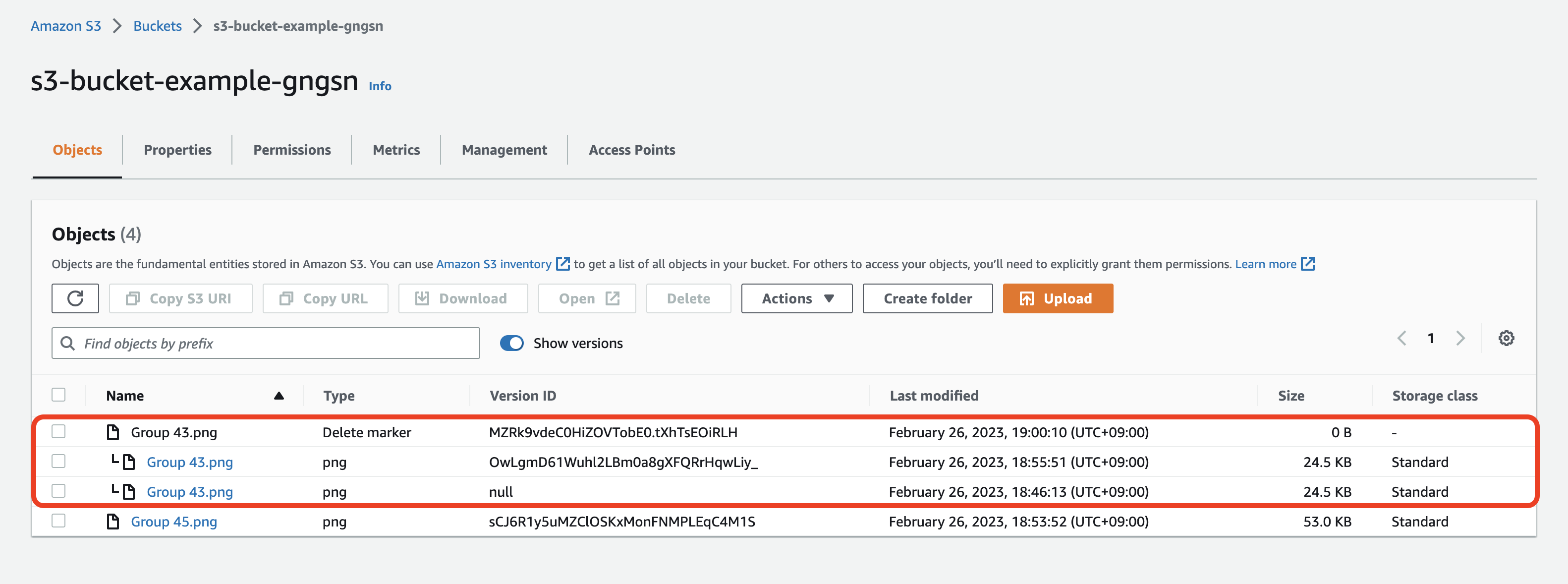The image size is (1568, 584).
Task: Click the Last modified column header
Action: tap(934, 396)
